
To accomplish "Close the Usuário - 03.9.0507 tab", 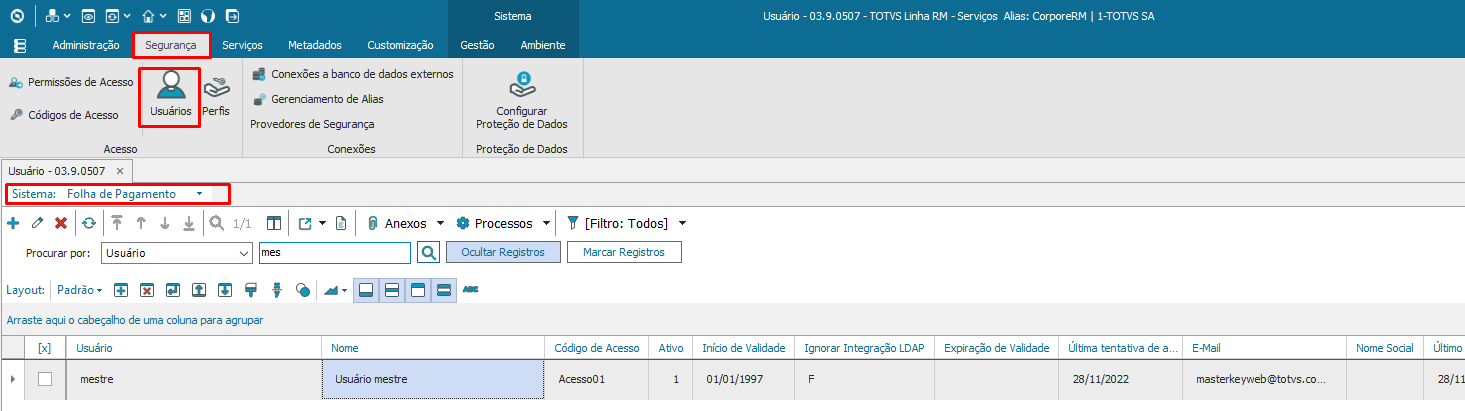I will click(x=119, y=171).
